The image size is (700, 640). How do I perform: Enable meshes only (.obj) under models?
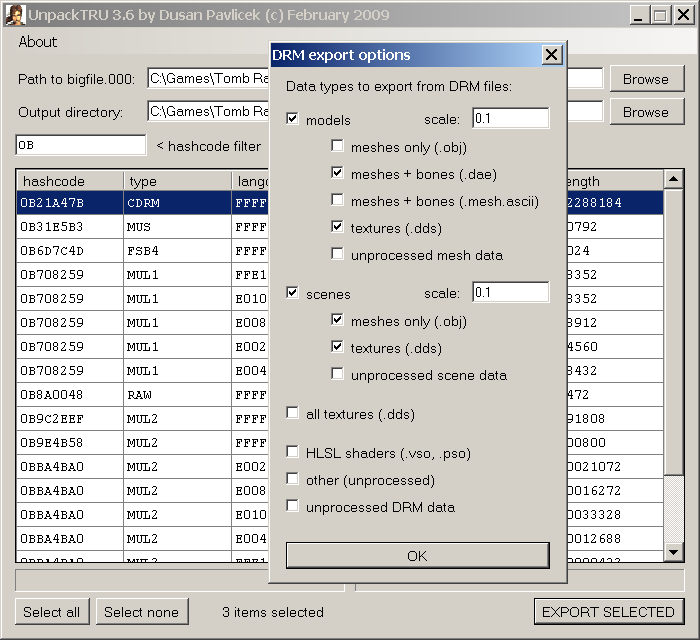(338, 147)
